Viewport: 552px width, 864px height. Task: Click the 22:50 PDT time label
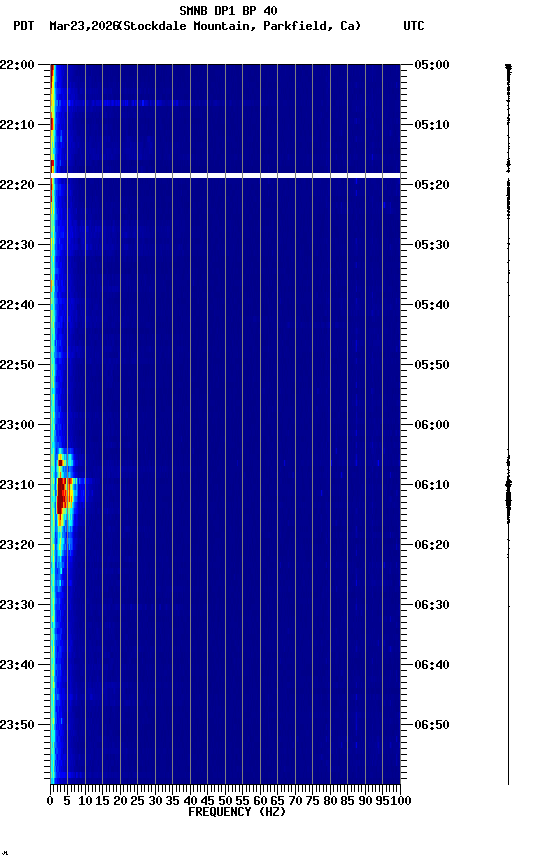17,365
